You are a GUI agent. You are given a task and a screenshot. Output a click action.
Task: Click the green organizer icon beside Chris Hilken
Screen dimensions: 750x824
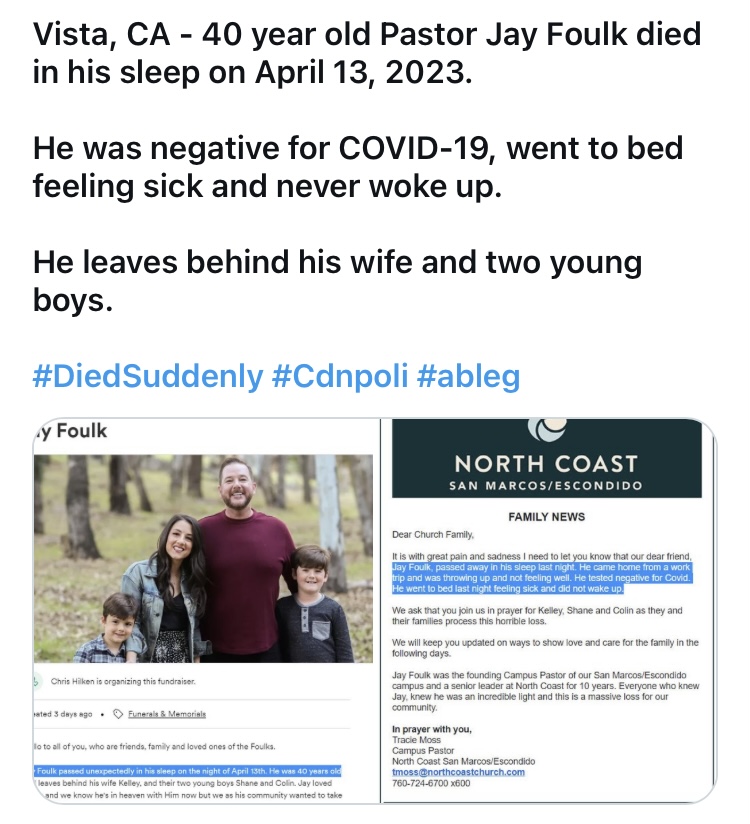coord(37,681)
